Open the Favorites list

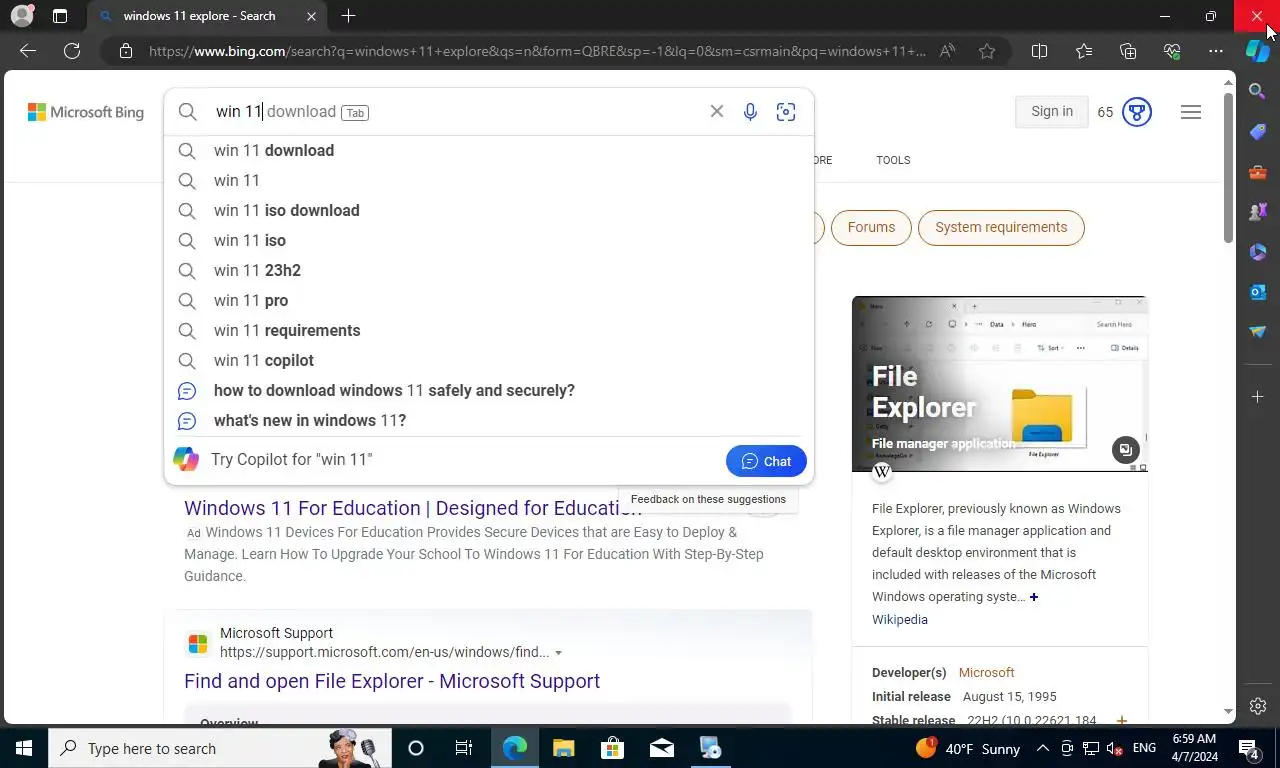tap(1084, 51)
